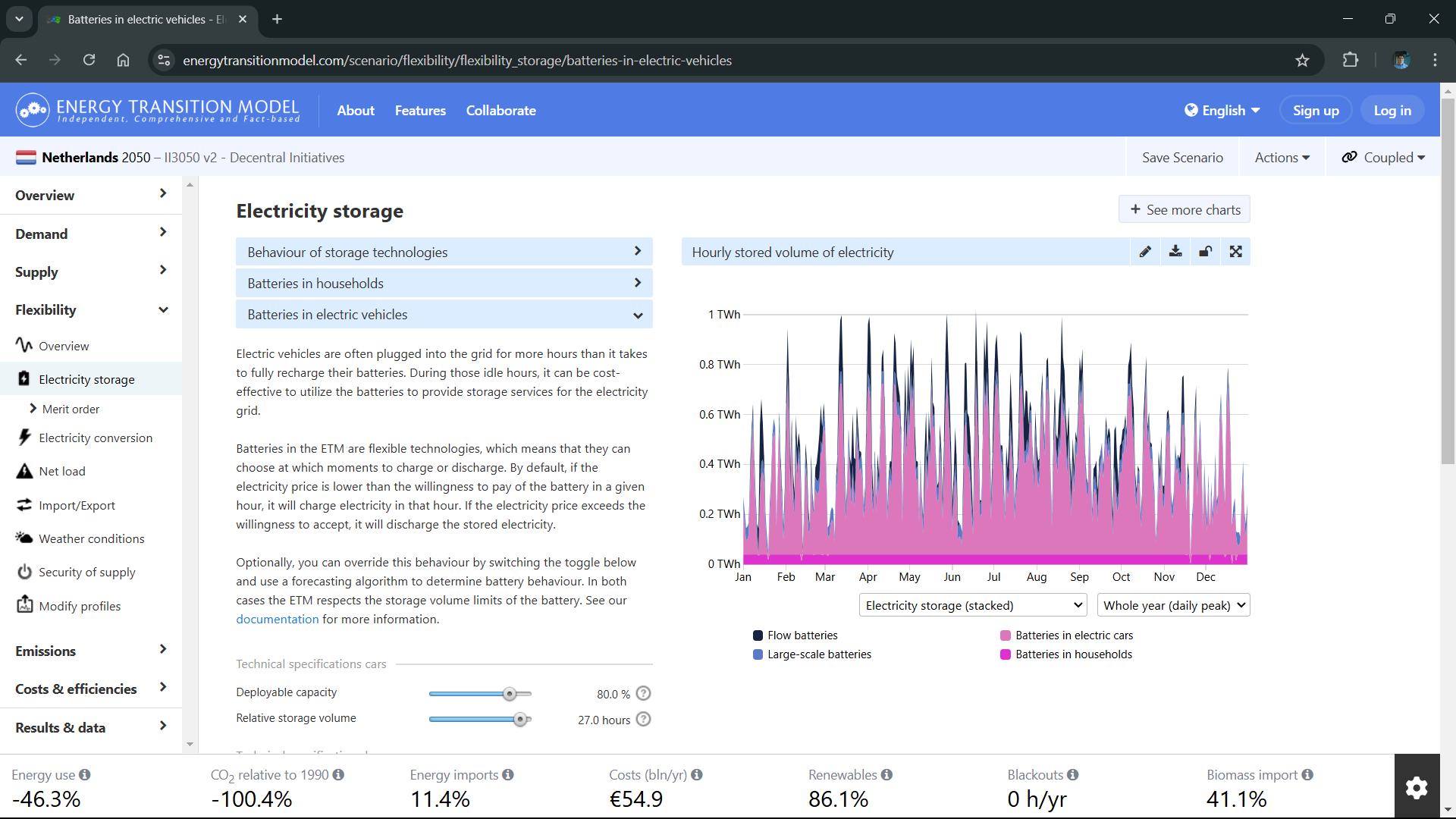
Task: Bookmark this page with star icon
Action: [1302, 61]
